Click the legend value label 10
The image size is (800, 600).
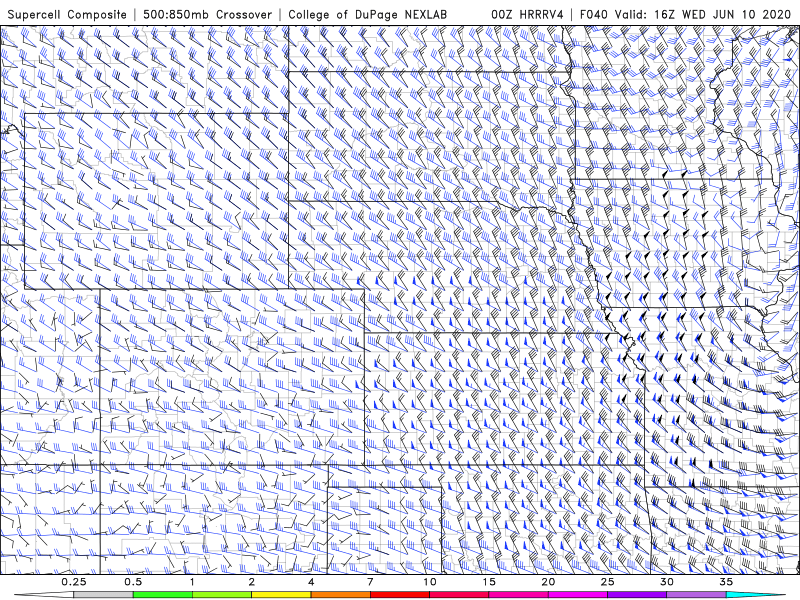point(430,582)
